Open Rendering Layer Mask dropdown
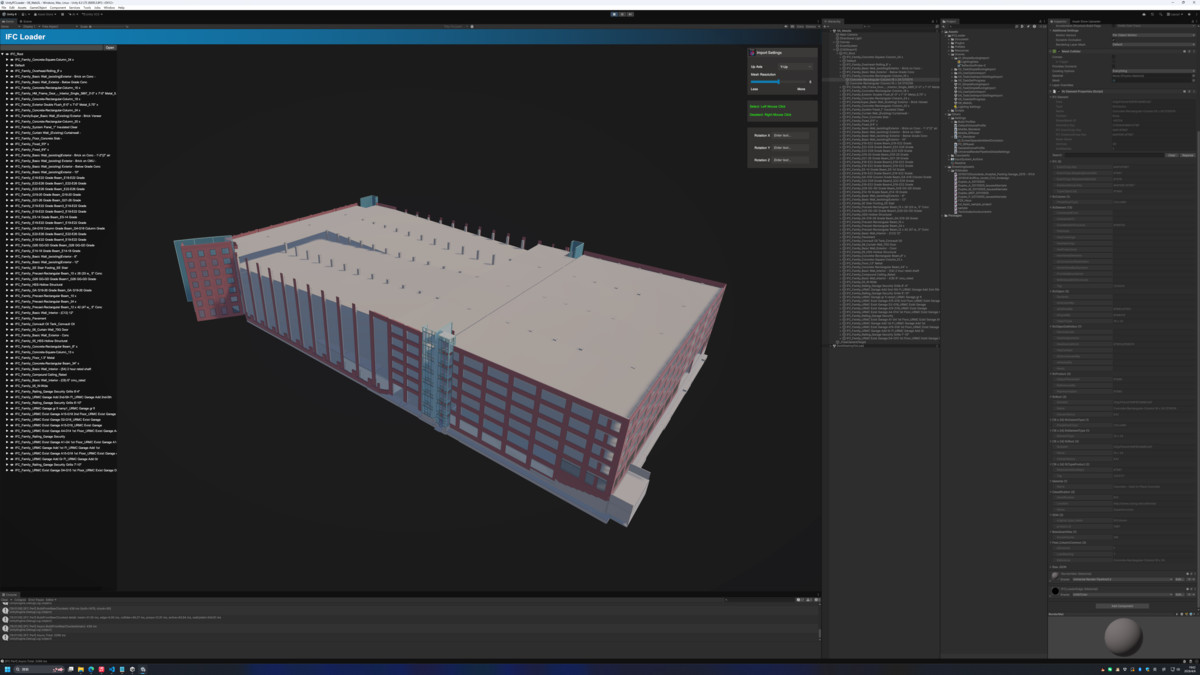 coord(1154,44)
